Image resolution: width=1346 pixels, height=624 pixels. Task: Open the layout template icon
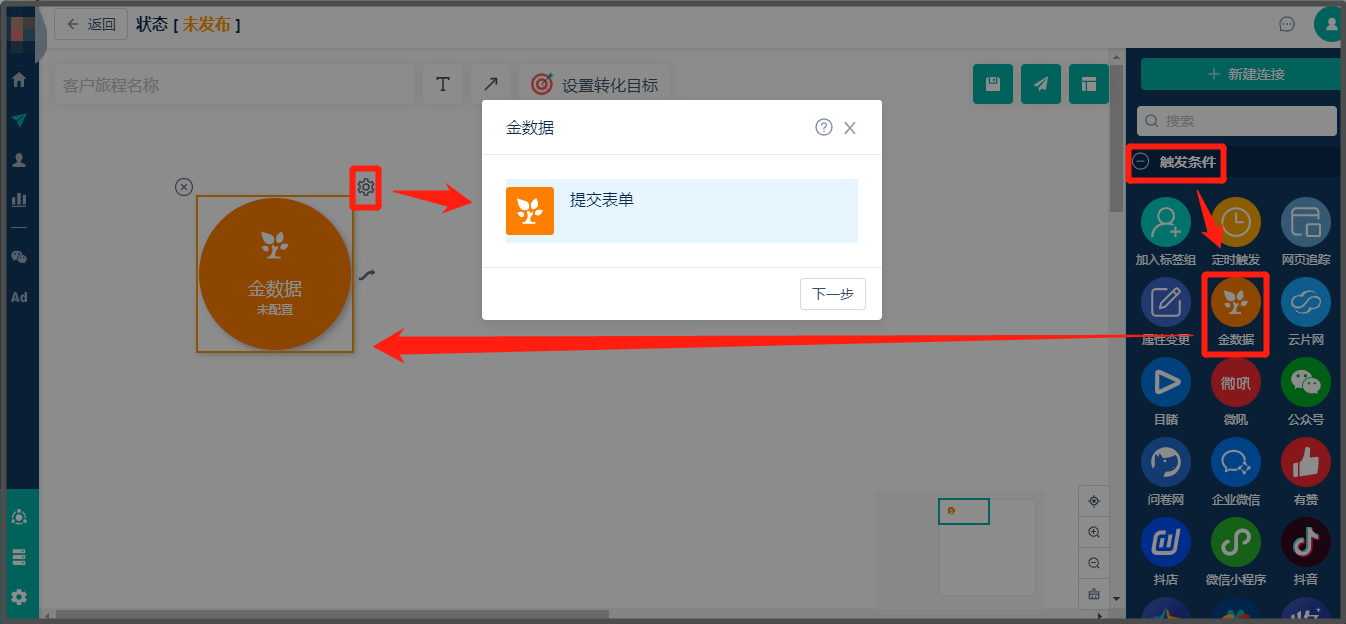pyautogui.click(x=1089, y=85)
